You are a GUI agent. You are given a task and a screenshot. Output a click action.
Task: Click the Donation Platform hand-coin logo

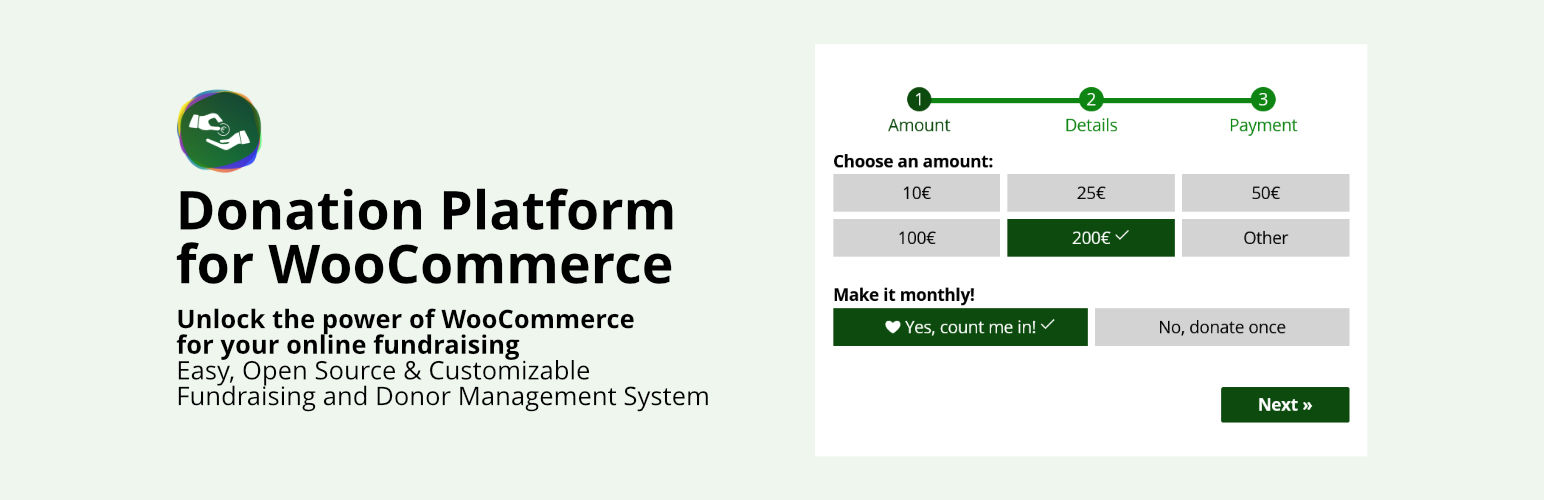coord(219,130)
